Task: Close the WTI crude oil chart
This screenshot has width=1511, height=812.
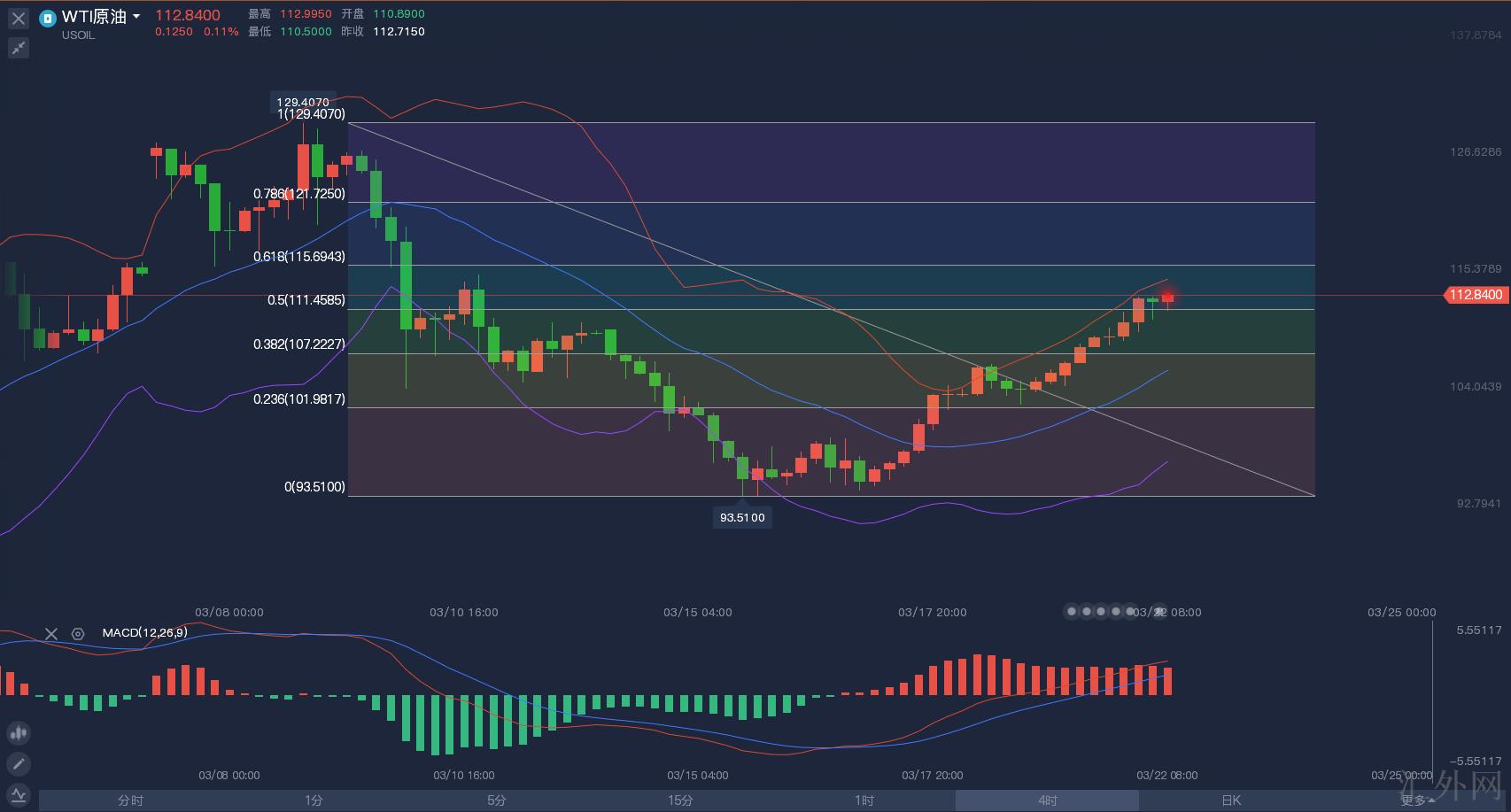Action: click(19, 19)
